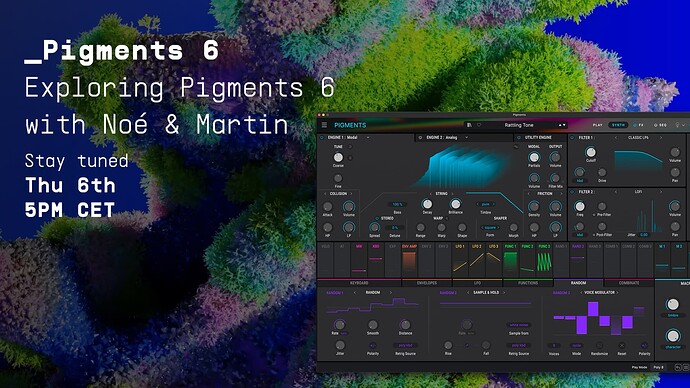Open the Play Mode Poly 8 dropdown
The height and width of the screenshot is (388, 690).
tap(659, 367)
